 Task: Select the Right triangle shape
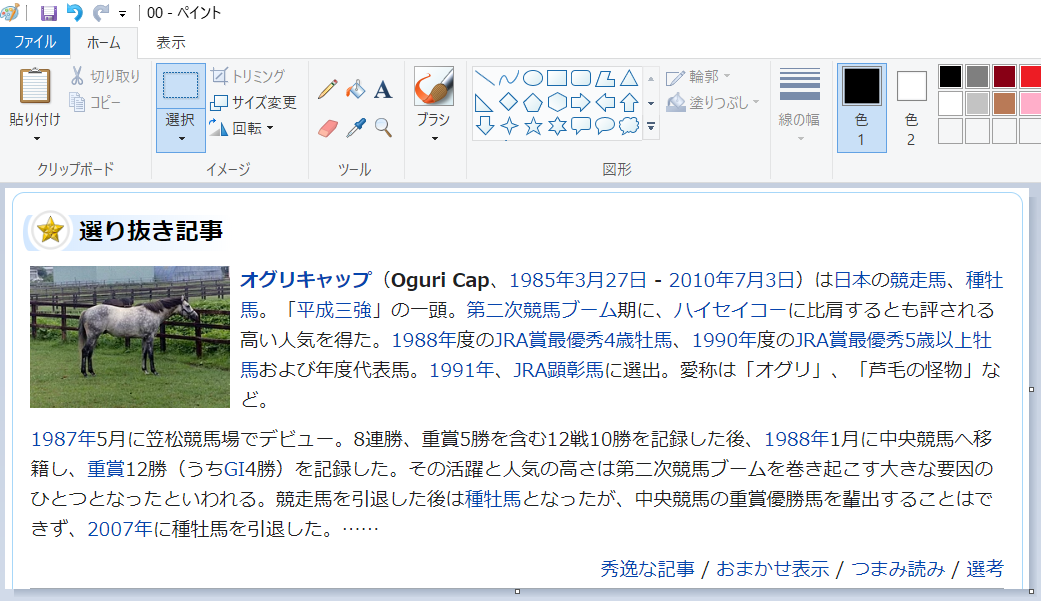click(485, 102)
